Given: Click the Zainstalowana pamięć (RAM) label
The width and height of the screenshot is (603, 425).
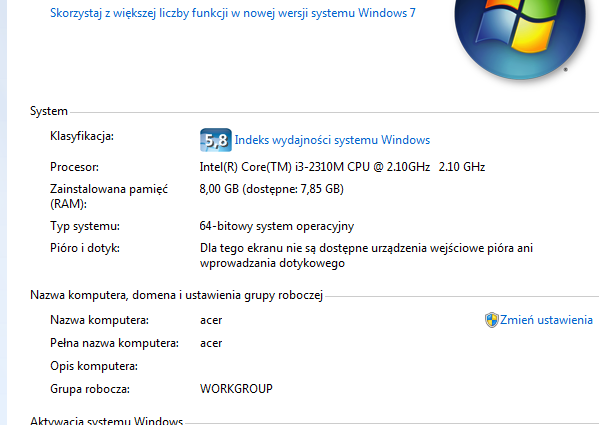Looking at the screenshot, I should 109,196.
